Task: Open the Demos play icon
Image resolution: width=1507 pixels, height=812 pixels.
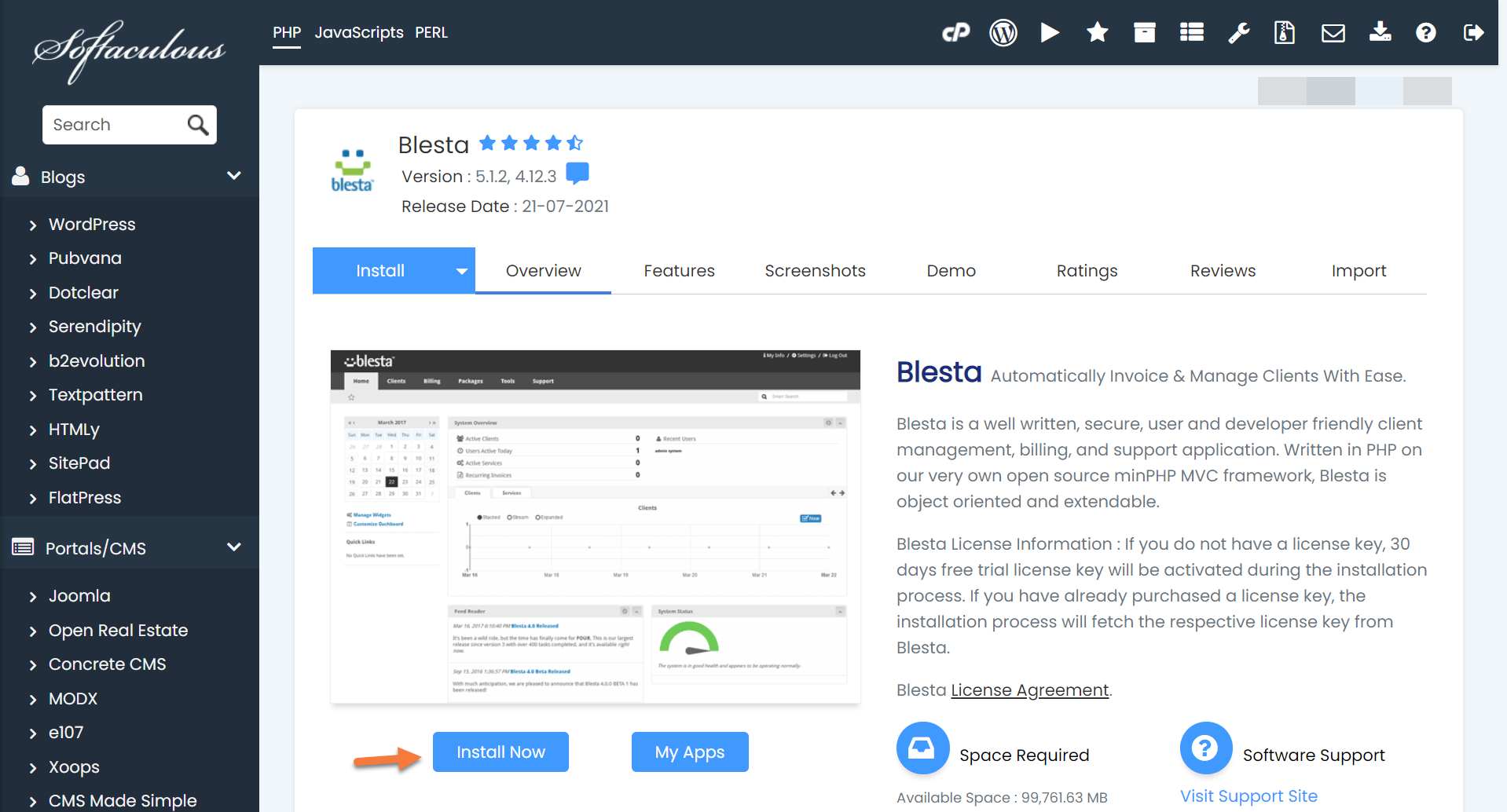Action: 1050,32
